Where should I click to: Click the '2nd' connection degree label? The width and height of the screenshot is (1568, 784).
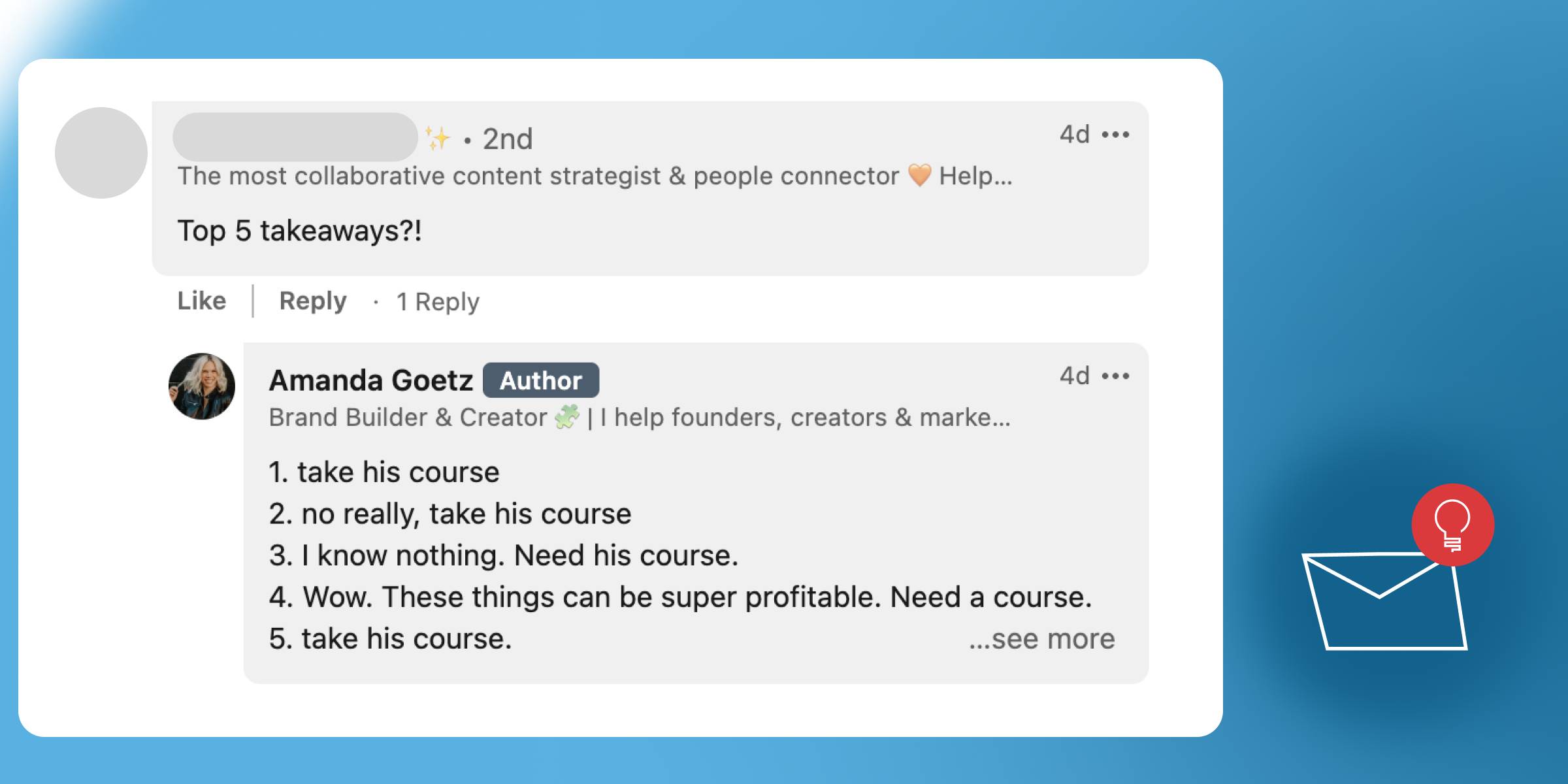click(508, 139)
